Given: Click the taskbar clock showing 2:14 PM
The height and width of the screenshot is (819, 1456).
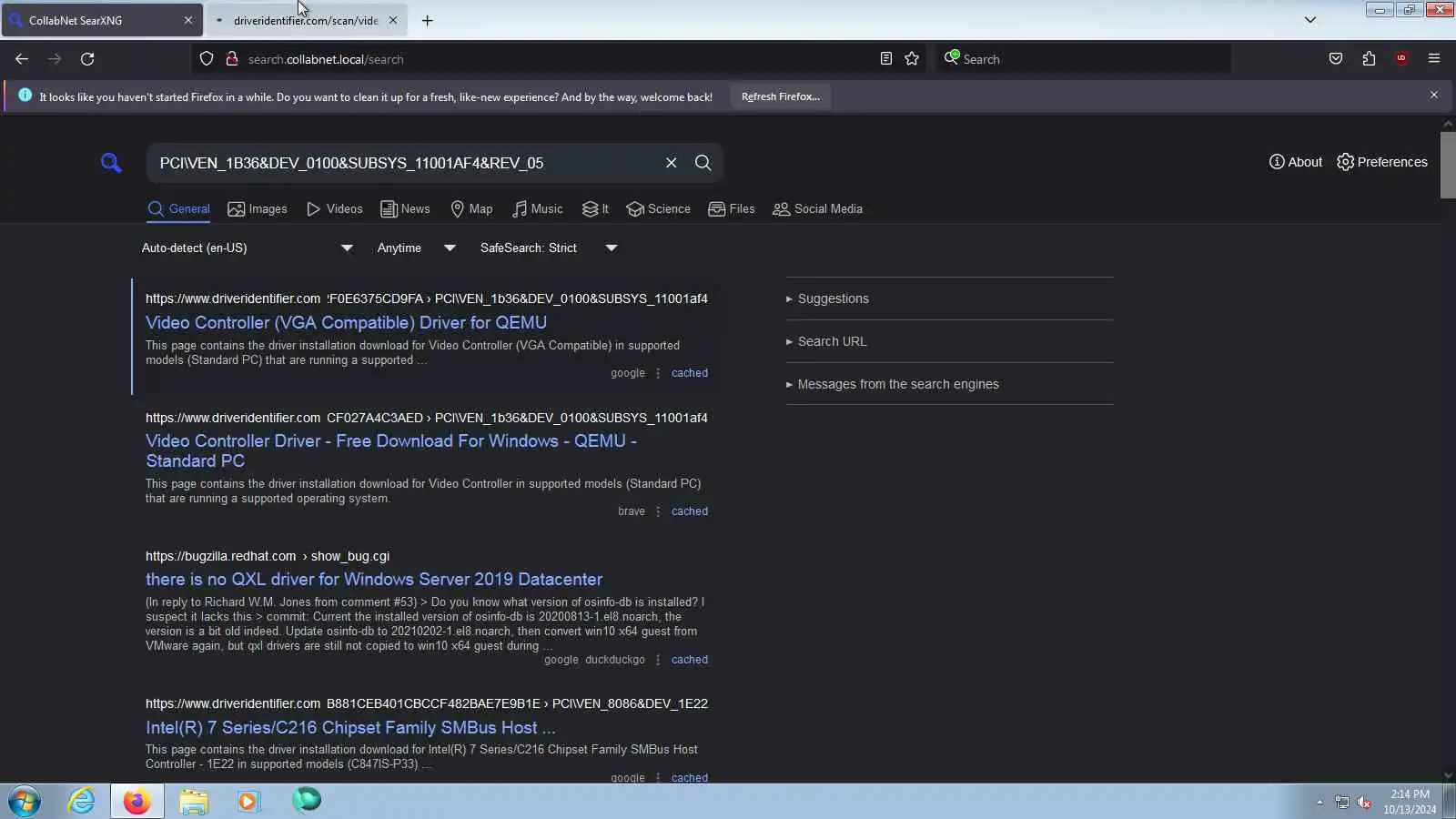Looking at the screenshot, I should (x=1410, y=802).
